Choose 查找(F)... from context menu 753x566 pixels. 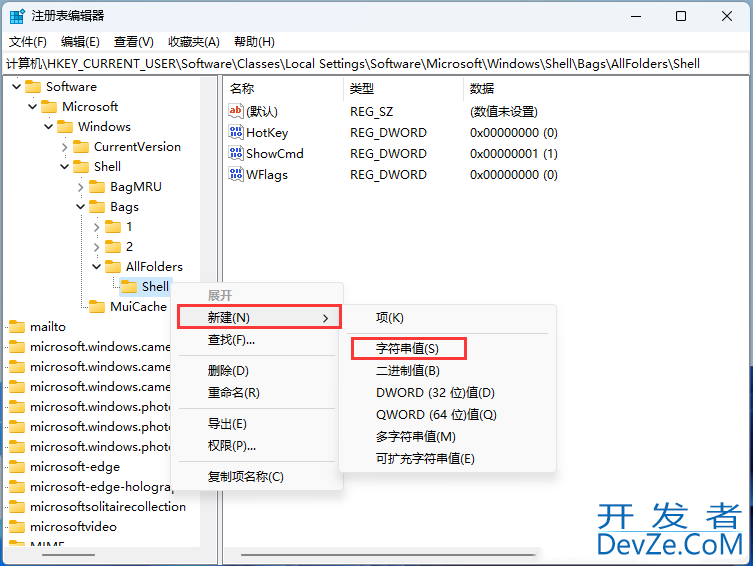click(x=257, y=340)
